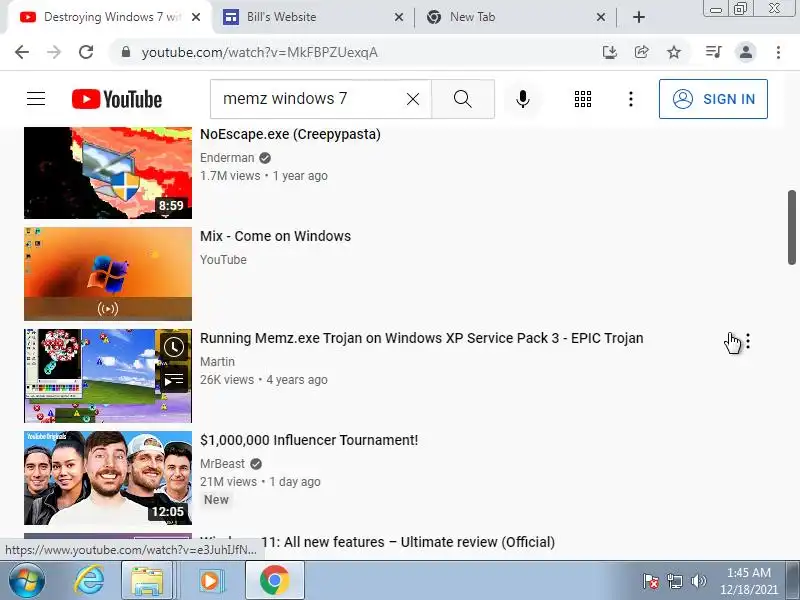
Task: Close the New Tab tab
Action: (x=601, y=17)
